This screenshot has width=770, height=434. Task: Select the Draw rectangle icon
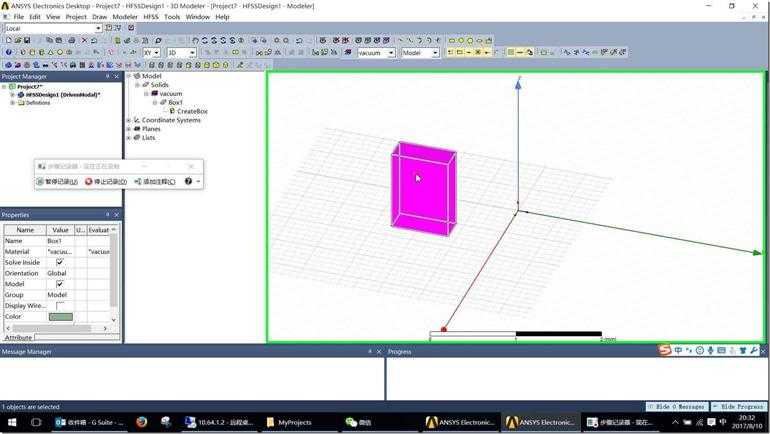click(x=452, y=40)
